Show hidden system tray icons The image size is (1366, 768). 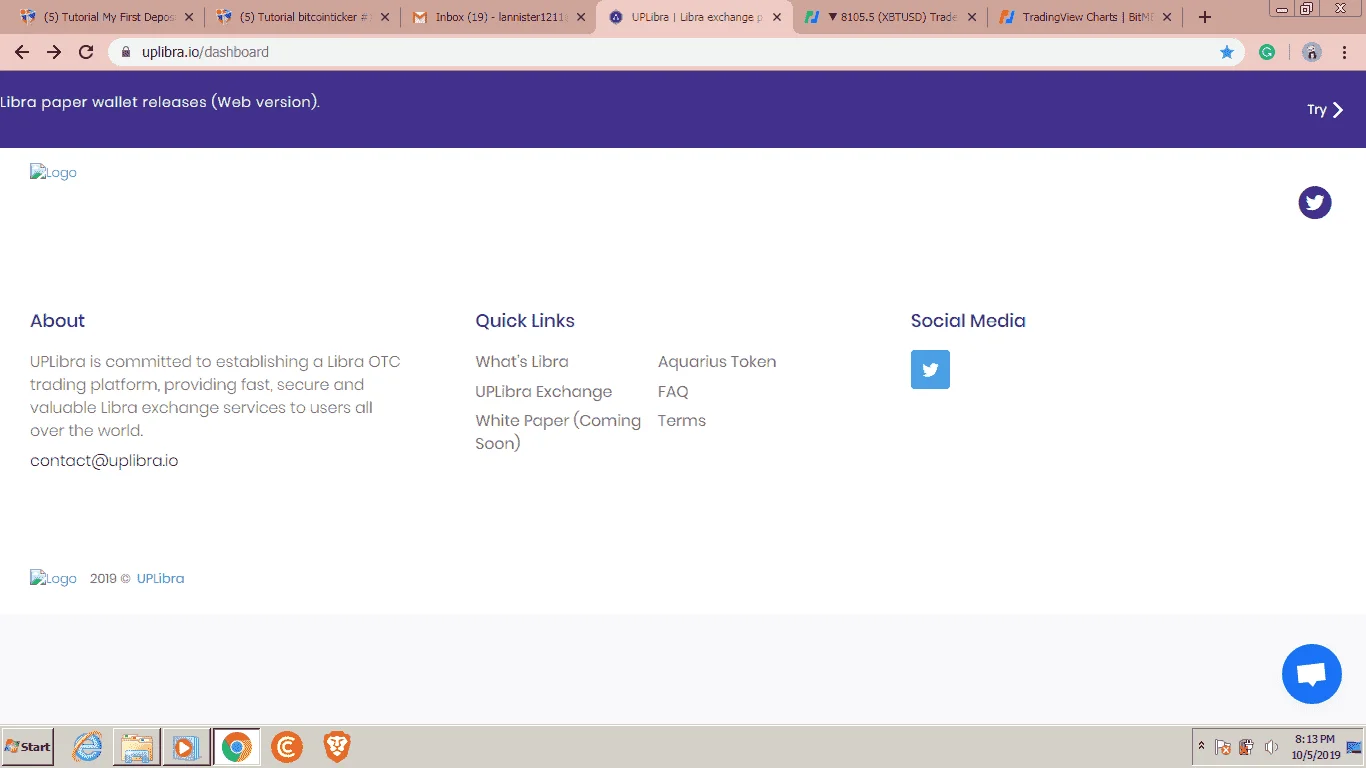(x=1201, y=747)
